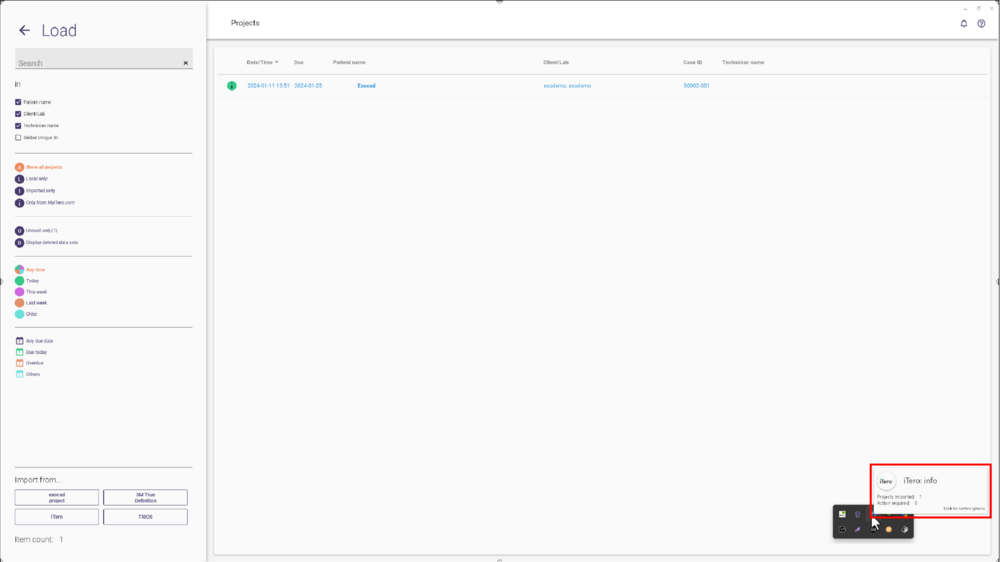Image resolution: width=1000 pixels, height=562 pixels.
Task: Click case ID 00002-001
Action: (x=696, y=85)
